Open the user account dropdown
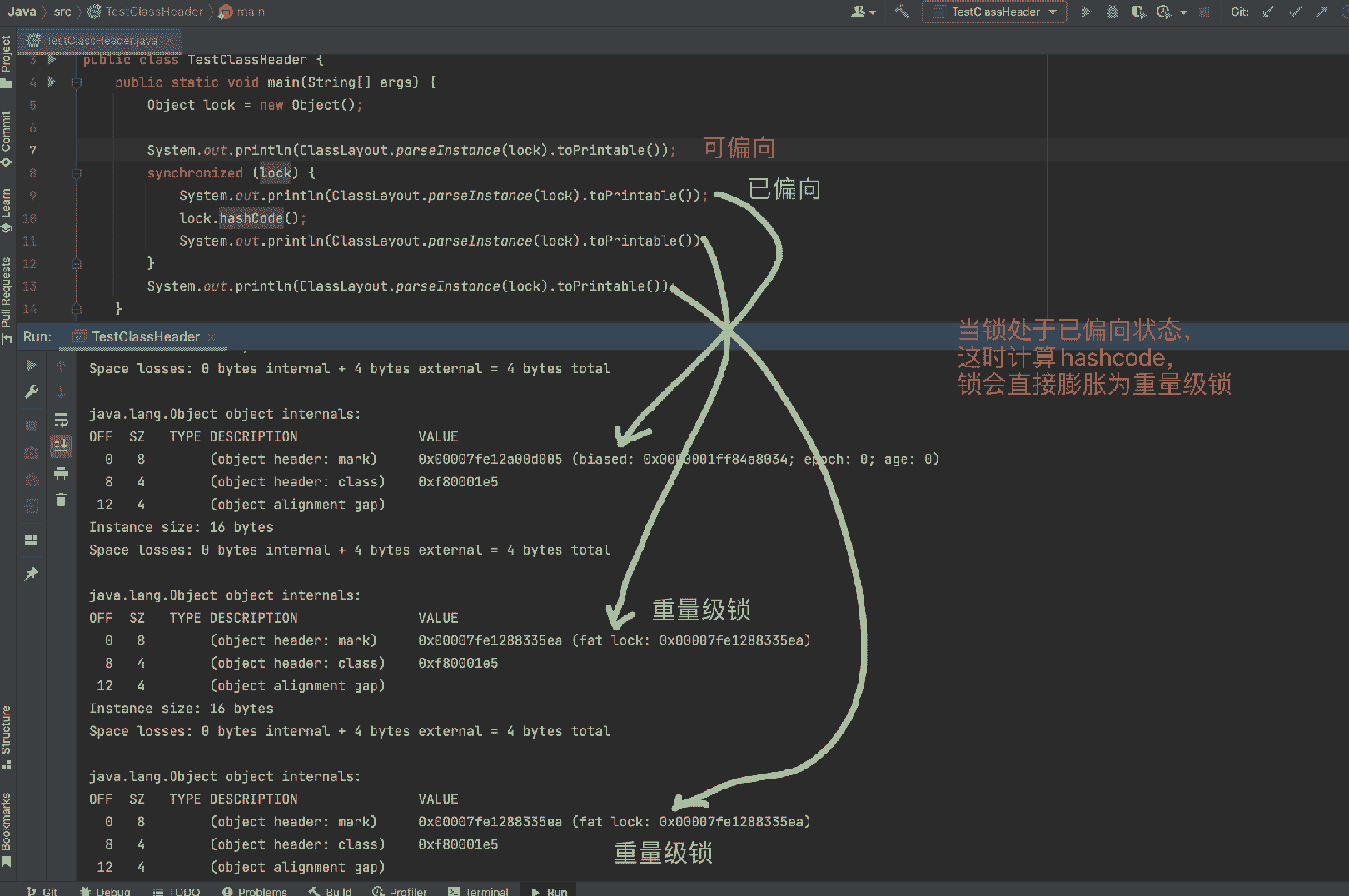This screenshot has width=1349, height=896. tap(864, 12)
